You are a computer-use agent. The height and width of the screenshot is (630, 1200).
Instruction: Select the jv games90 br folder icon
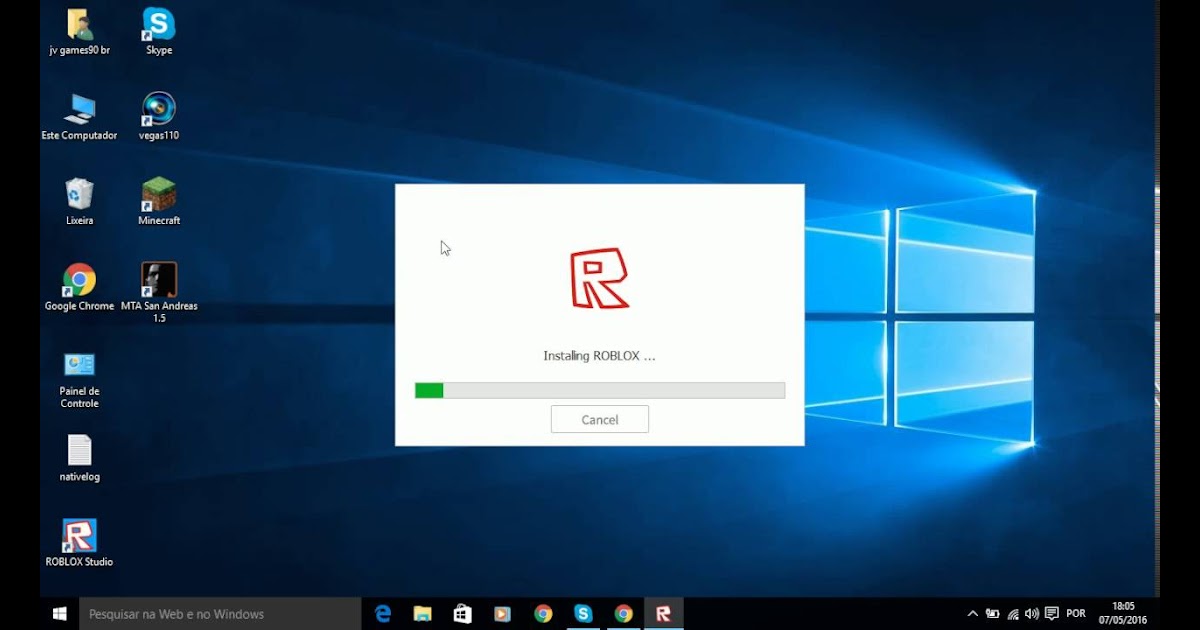point(79,32)
